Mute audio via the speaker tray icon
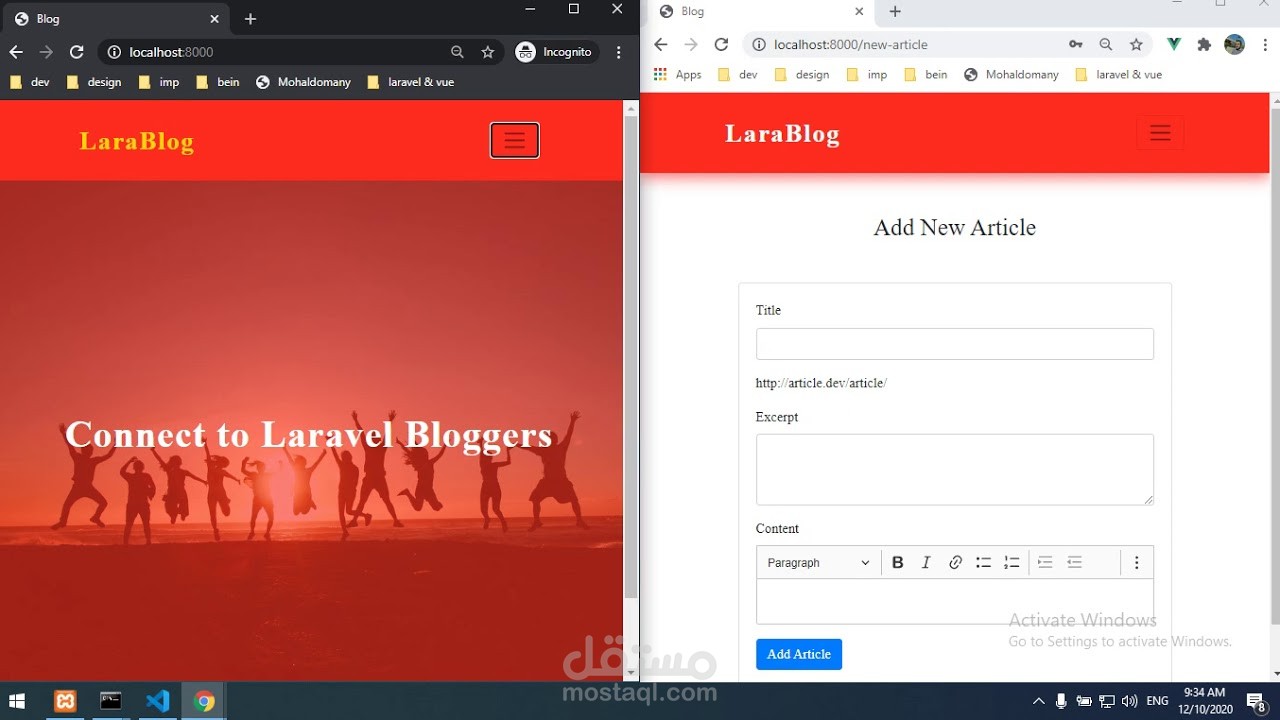The width and height of the screenshot is (1280, 720). [1131, 700]
